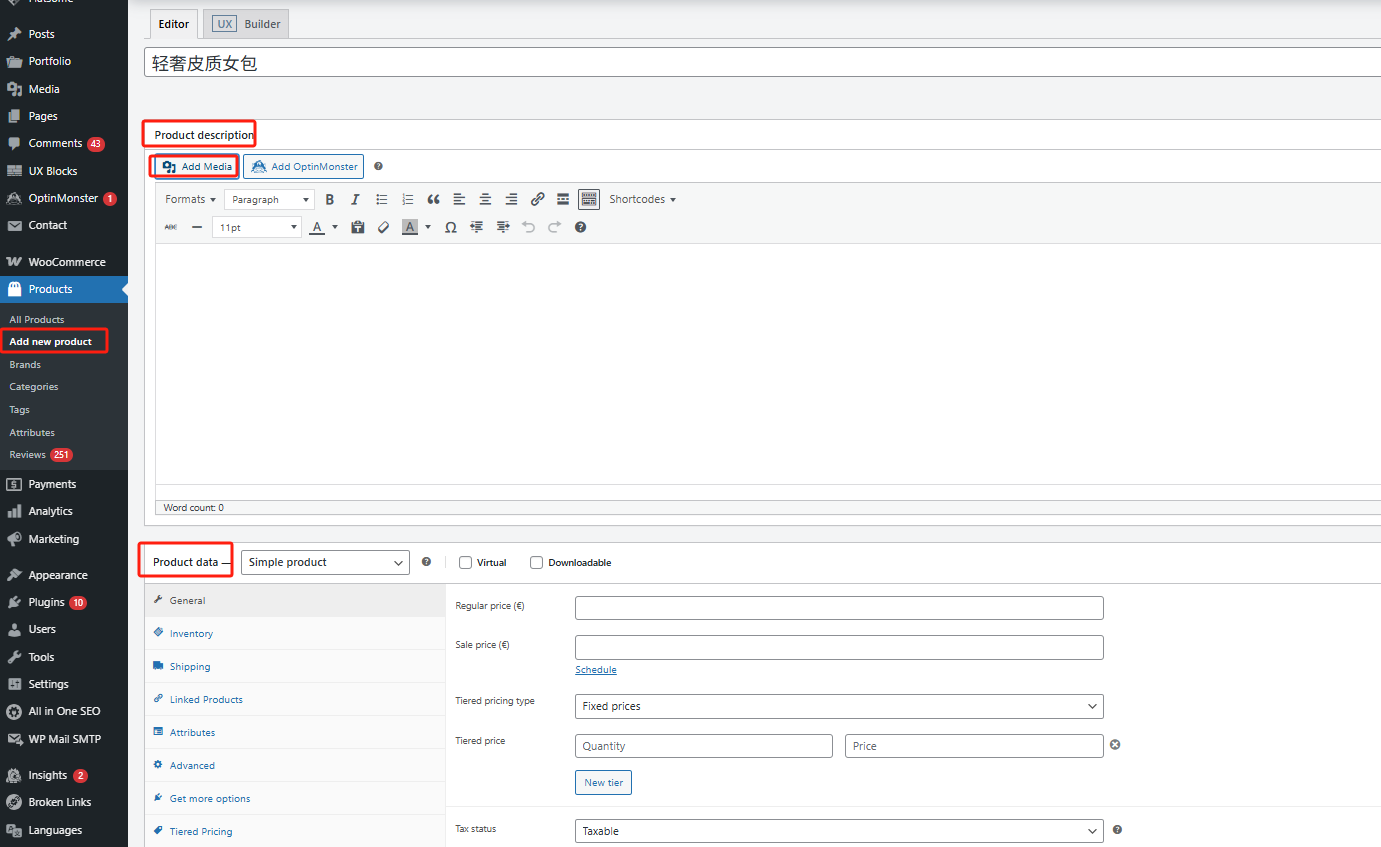Expand the Tiered pricing type dropdown
This screenshot has height=847, width=1381.
coord(839,706)
